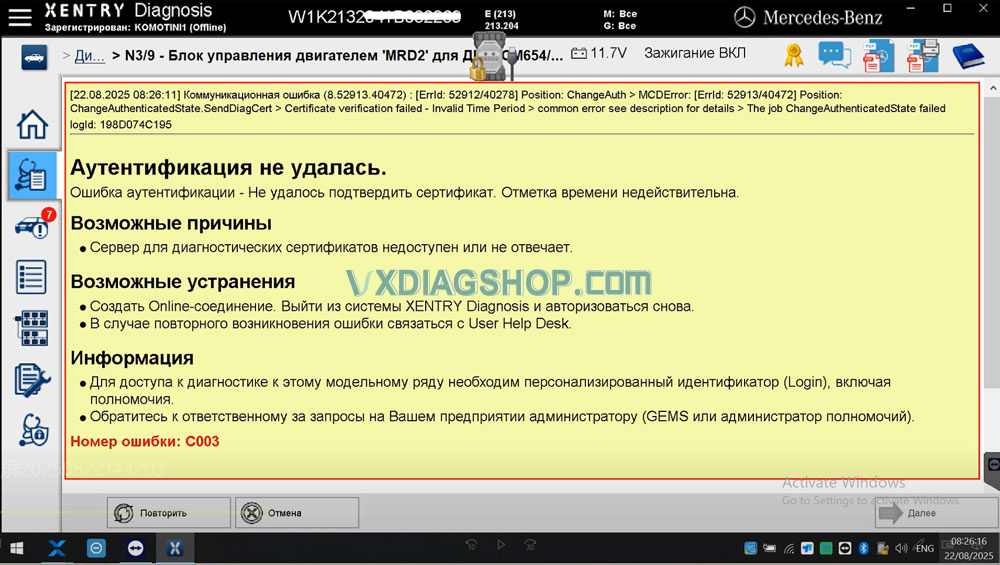The width and height of the screenshot is (1000, 565).
Task: Open the TeamViewer taskbar icon
Action: coord(135,548)
